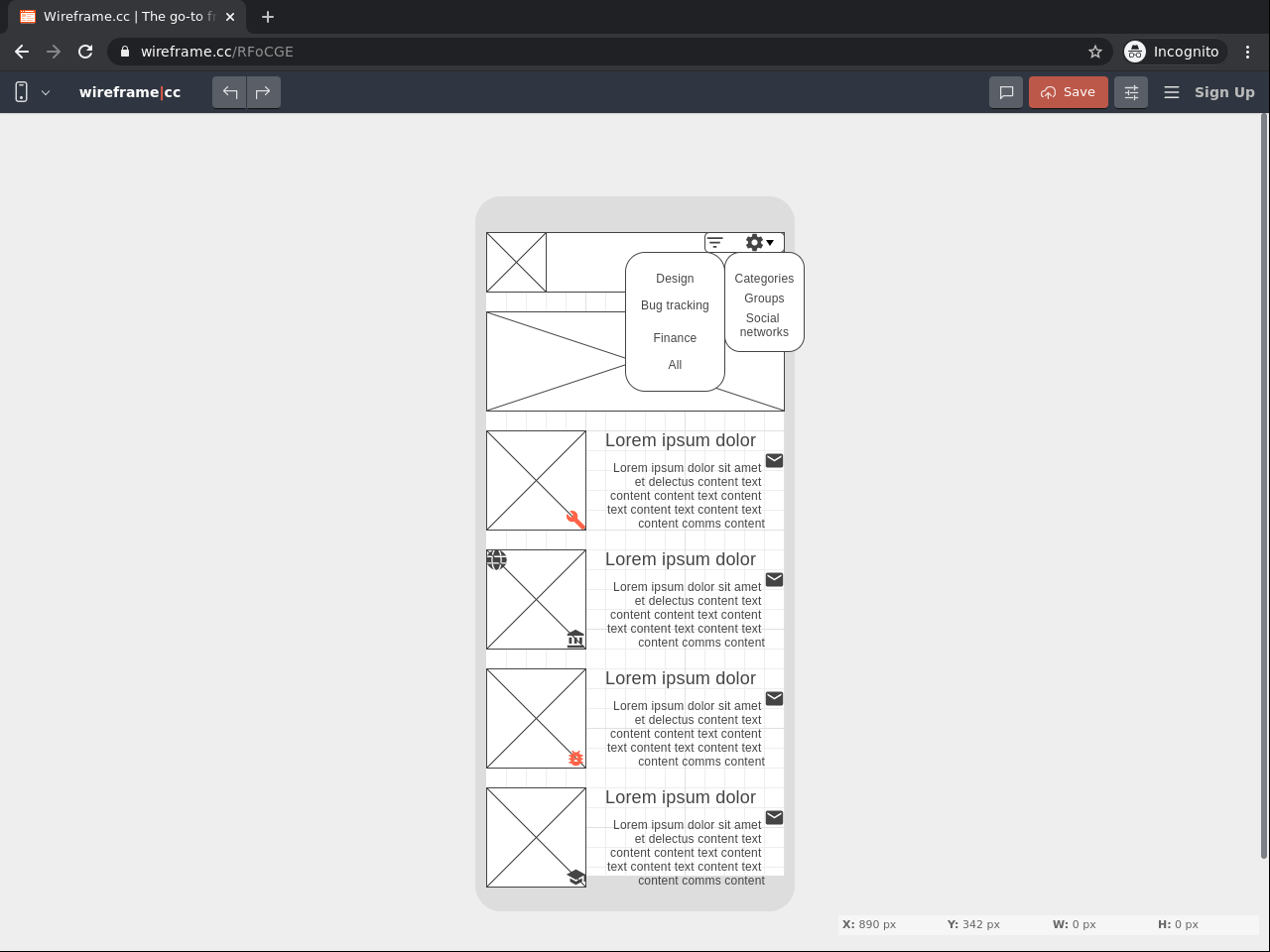Click the envelope icon of the fourth list item

[x=775, y=817]
